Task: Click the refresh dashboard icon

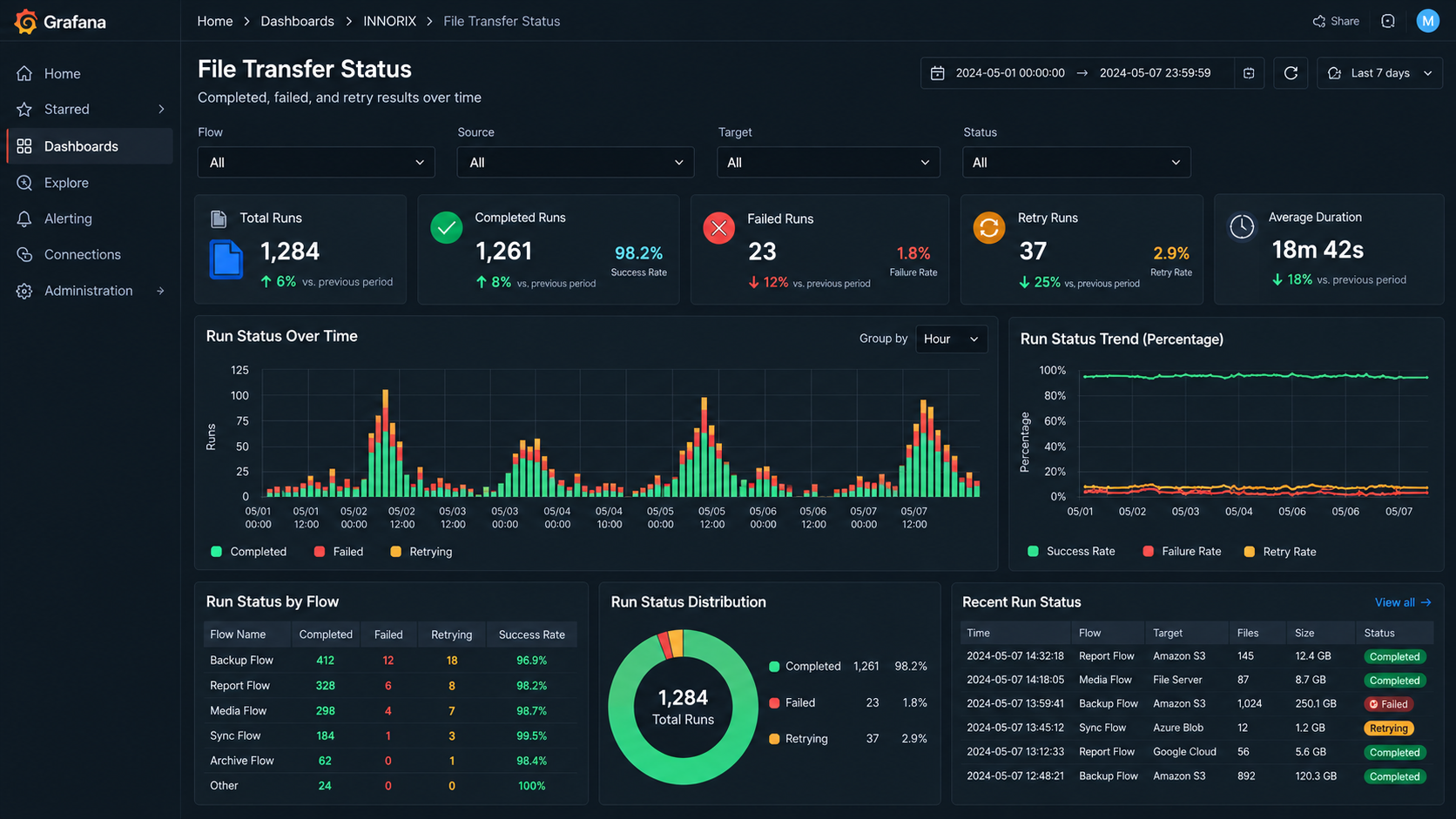Action: click(x=1291, y=73)
